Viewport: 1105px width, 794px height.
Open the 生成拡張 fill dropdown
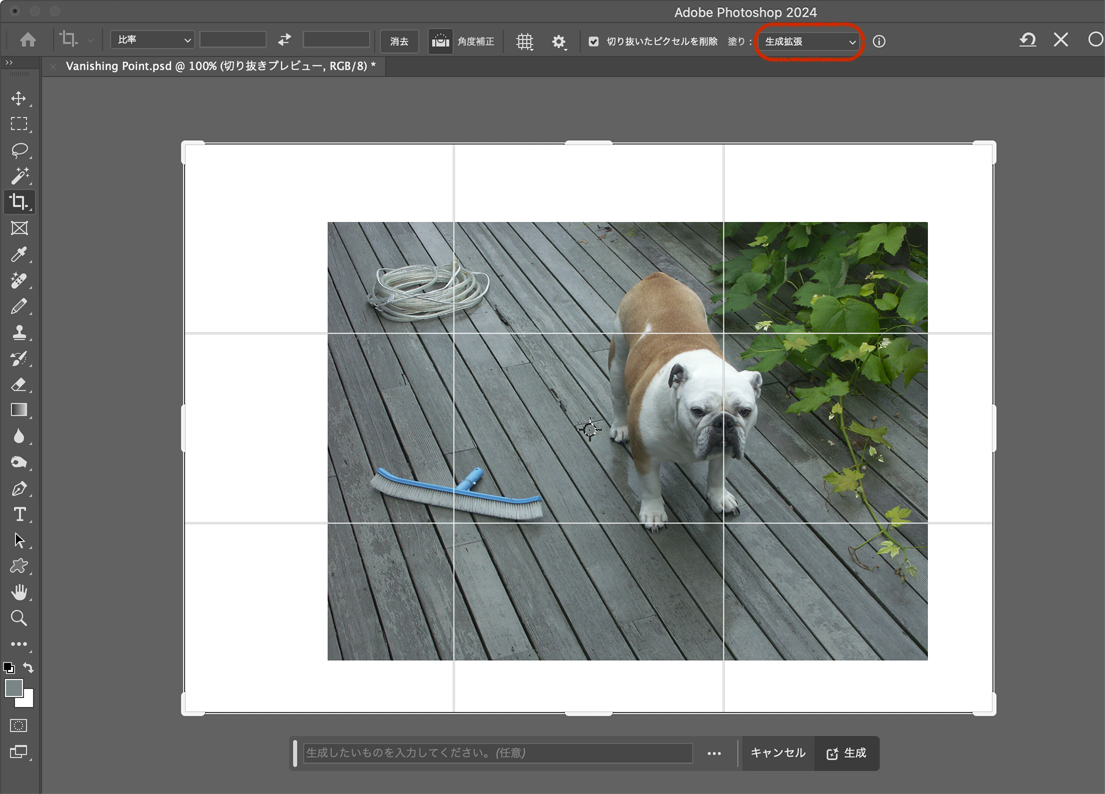[809, 41]
